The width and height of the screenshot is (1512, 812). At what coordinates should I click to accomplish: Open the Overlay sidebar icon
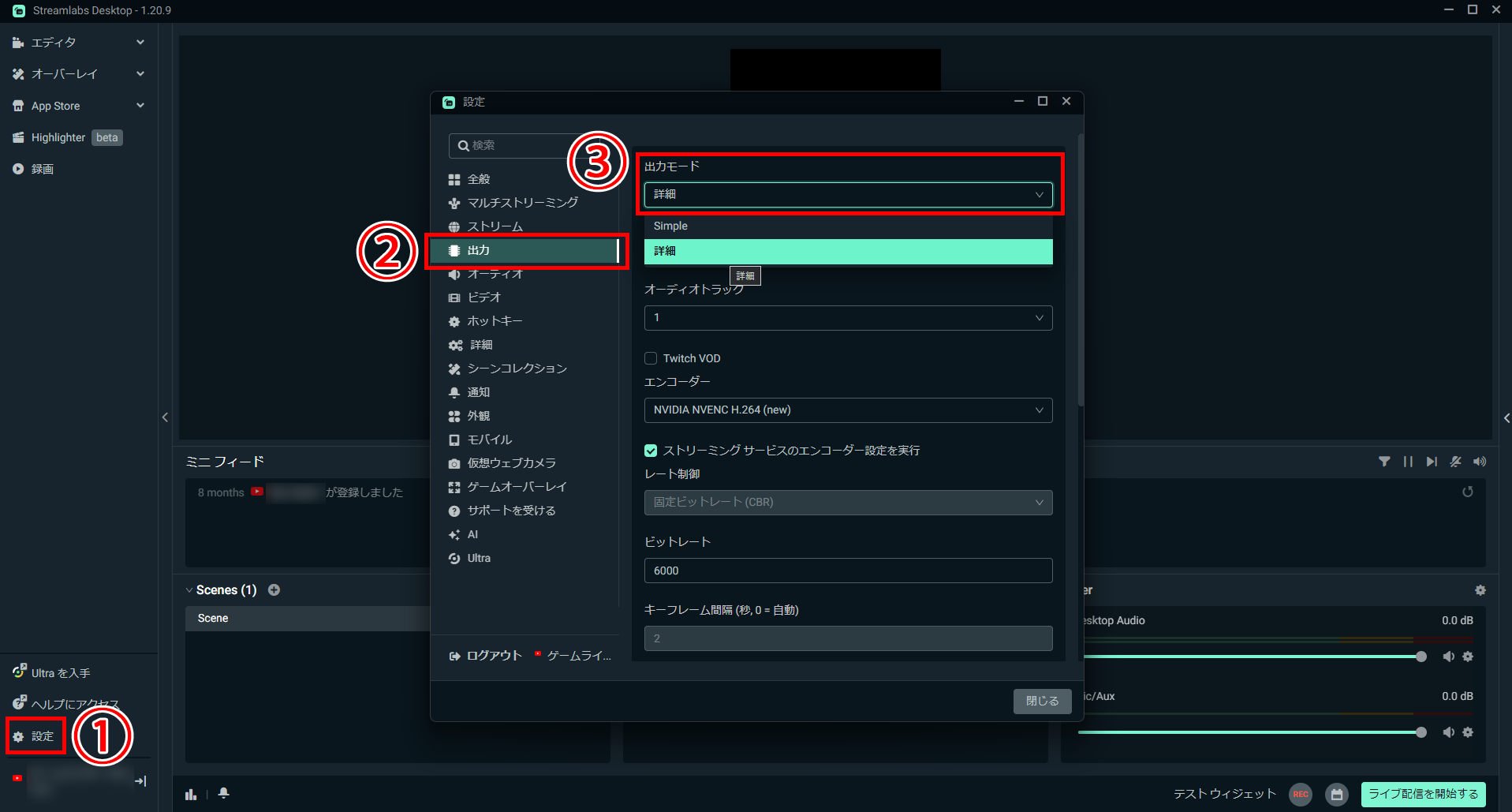pyautogui.click(x=18, y=74)
